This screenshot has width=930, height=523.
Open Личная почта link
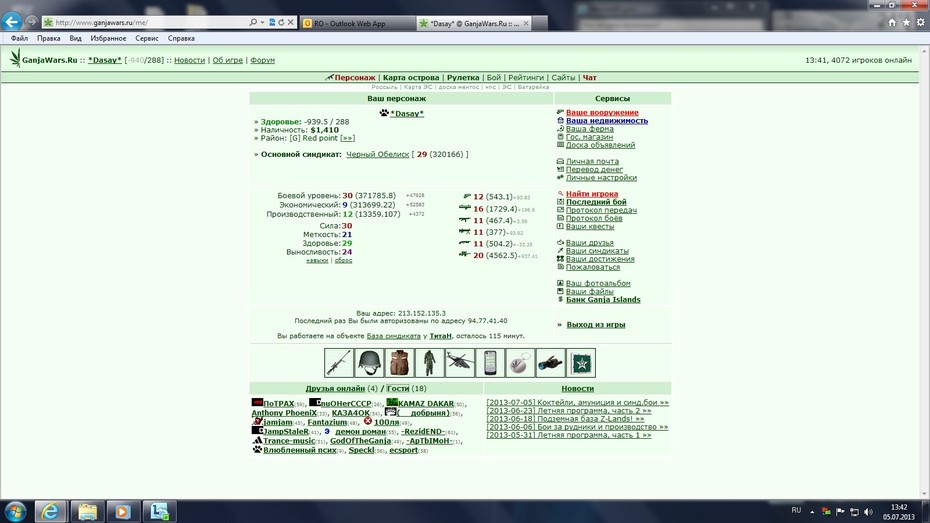point(592,161)
